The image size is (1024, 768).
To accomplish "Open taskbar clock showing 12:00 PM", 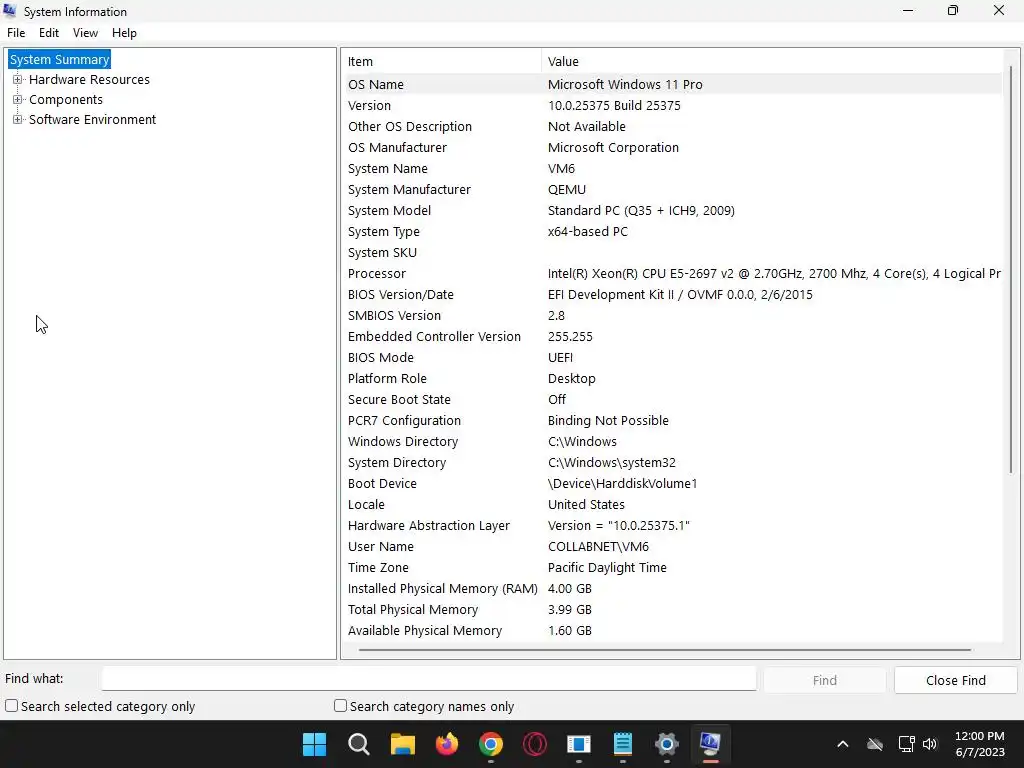I will tap(980, 744).
